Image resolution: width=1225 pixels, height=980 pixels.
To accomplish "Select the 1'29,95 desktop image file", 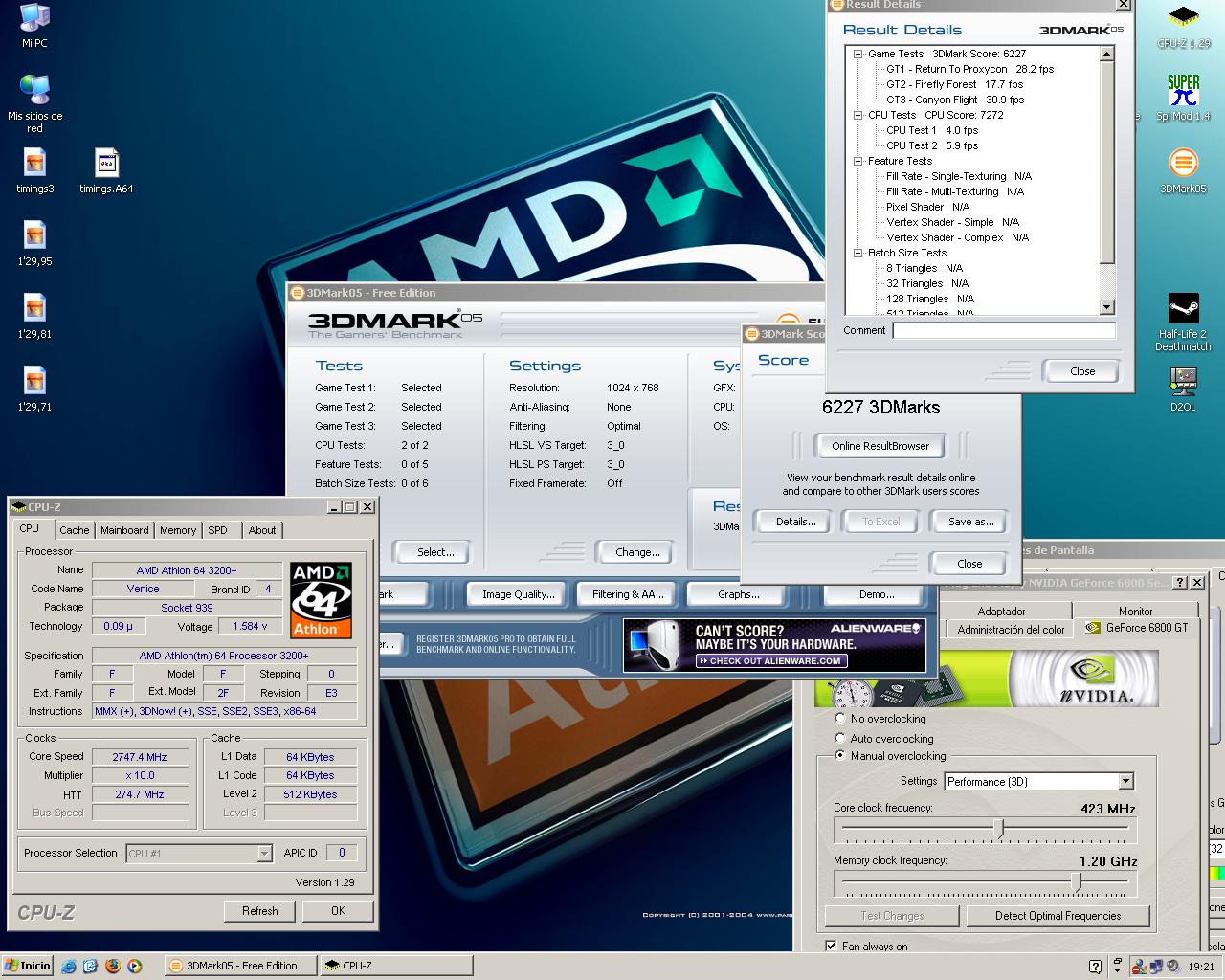I will [x=34, y=243].
